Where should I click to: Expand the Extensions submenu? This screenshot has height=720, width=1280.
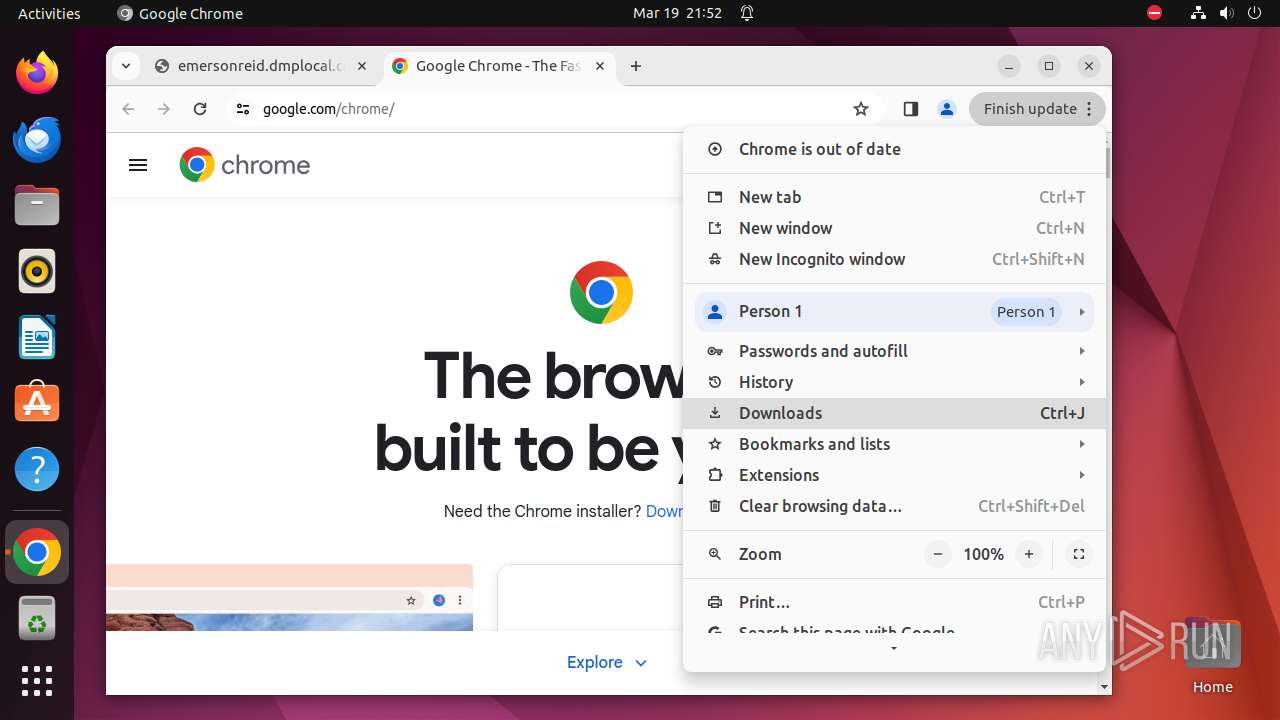point(894,475)
